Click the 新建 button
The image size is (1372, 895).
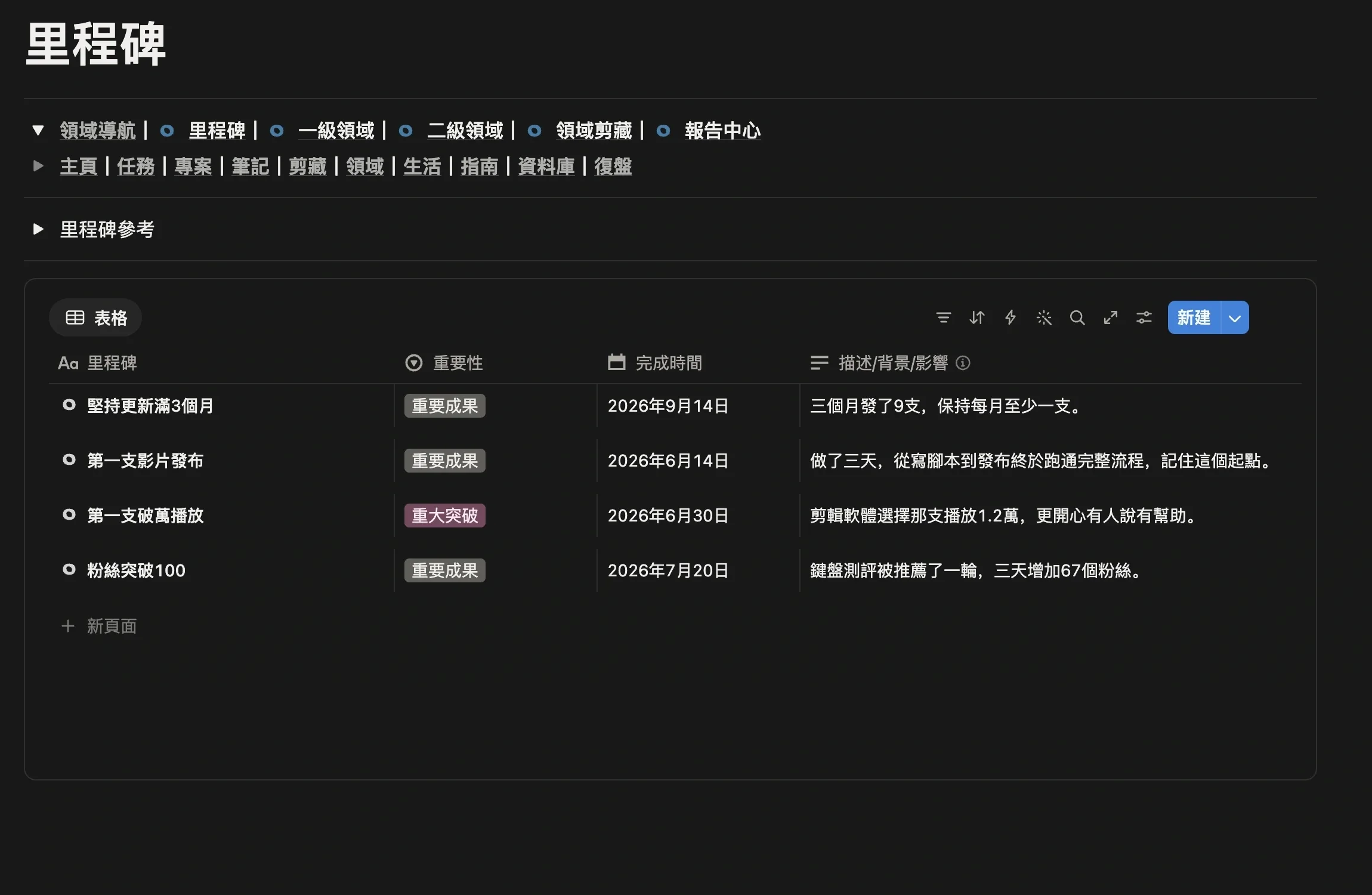click(x=1194, y=318)
